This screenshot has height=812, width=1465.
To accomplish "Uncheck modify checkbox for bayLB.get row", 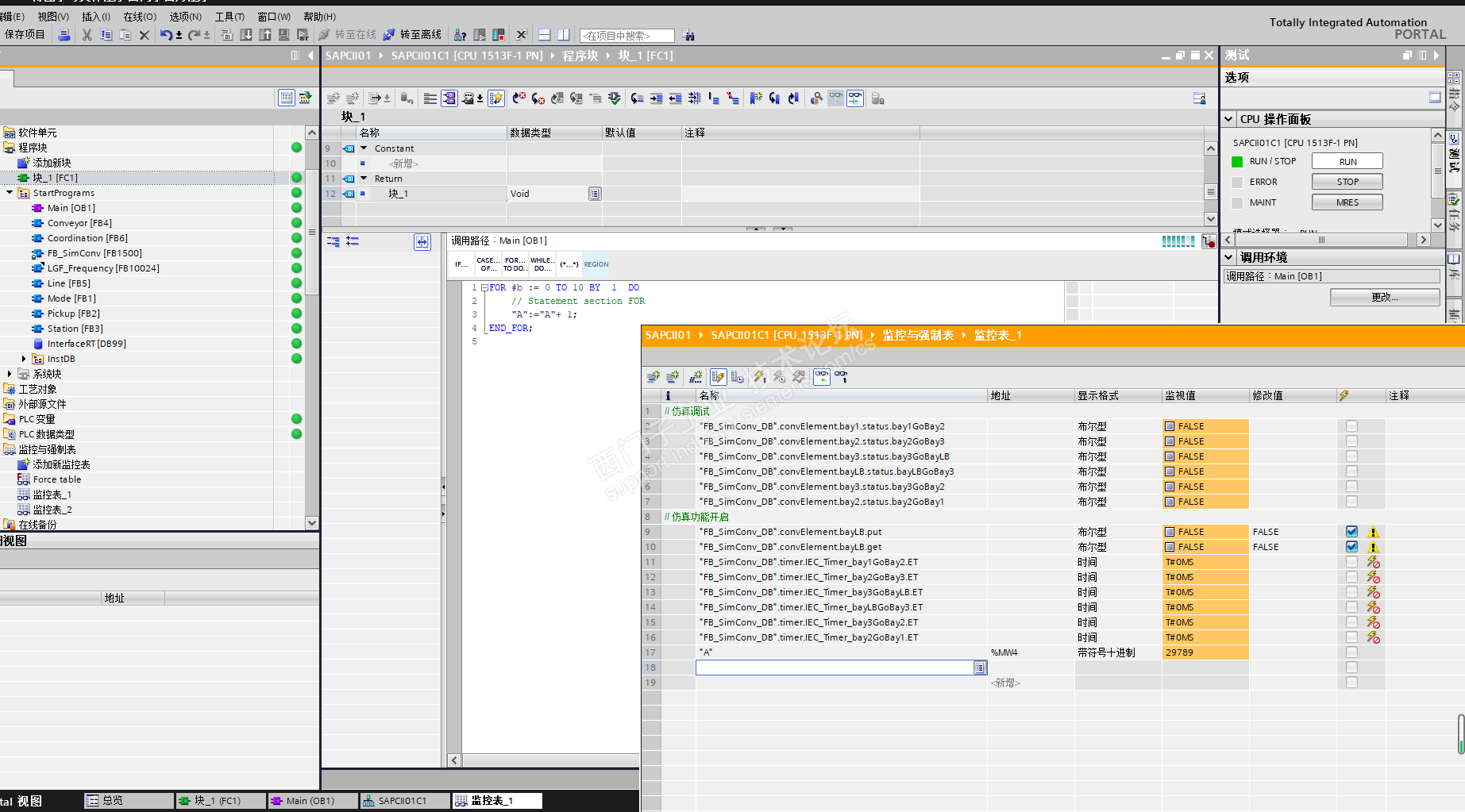I will (1351, 547).
